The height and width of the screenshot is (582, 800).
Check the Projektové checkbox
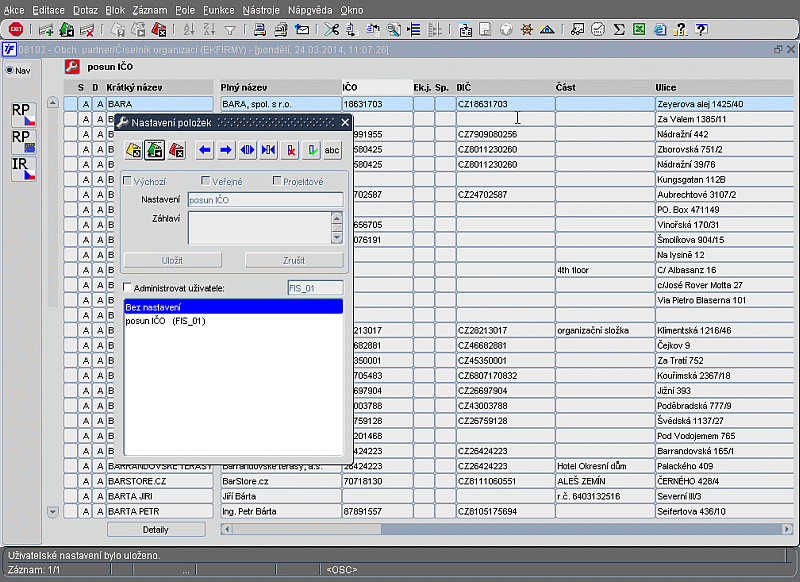click(277, 181)
